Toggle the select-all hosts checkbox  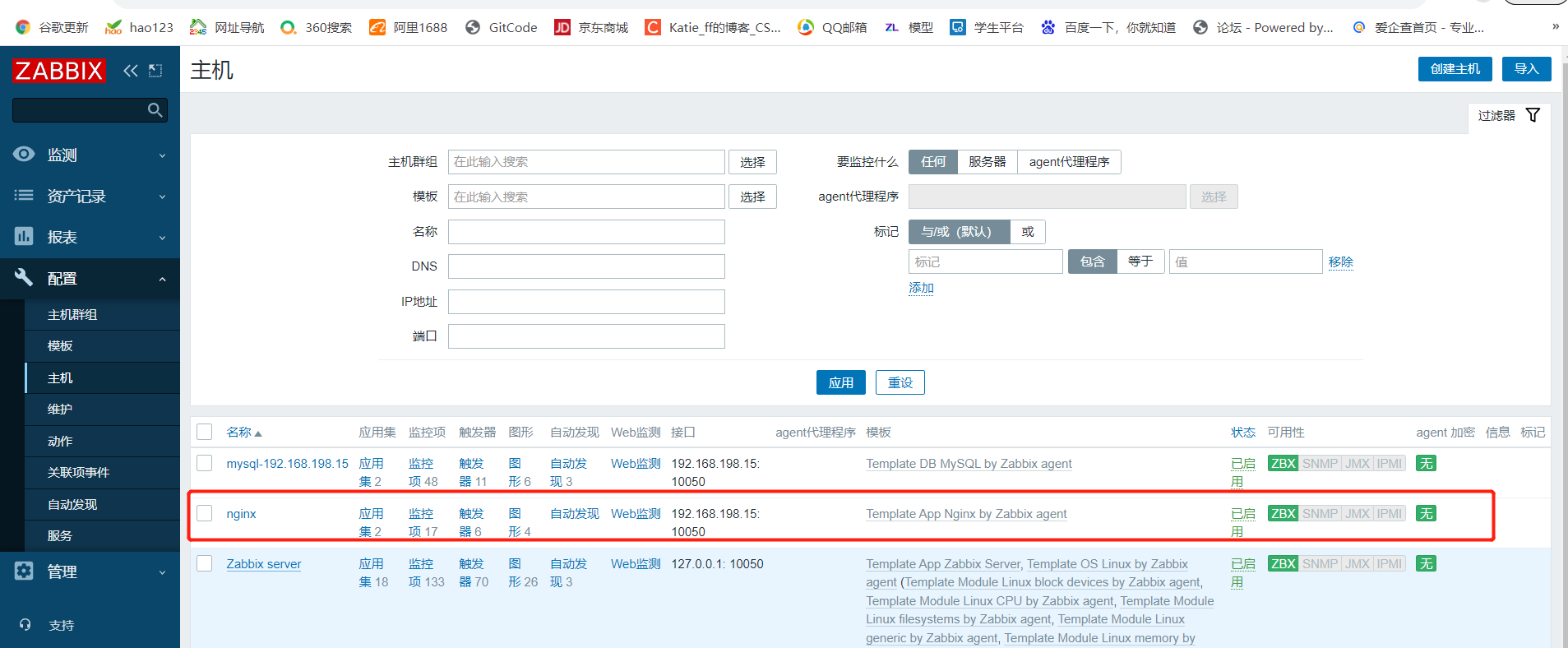(x=205, y=432)
